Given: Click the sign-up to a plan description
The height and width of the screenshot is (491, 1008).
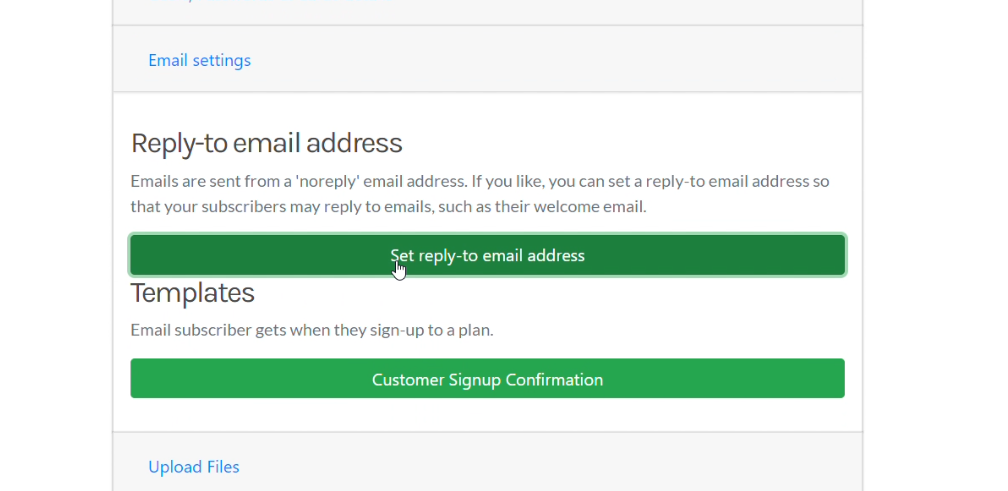Looking at the screenshot, I should [431, 330].
